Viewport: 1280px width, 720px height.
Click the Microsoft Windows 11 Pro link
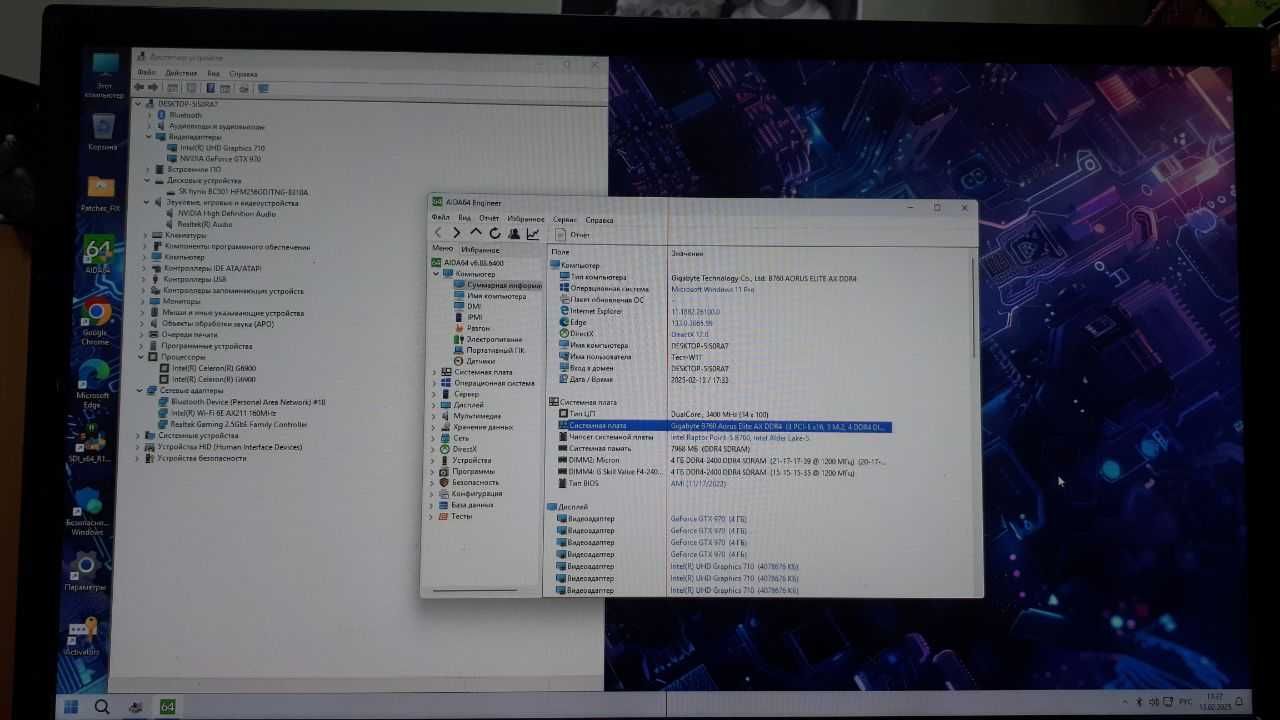[x=712, y=289]
